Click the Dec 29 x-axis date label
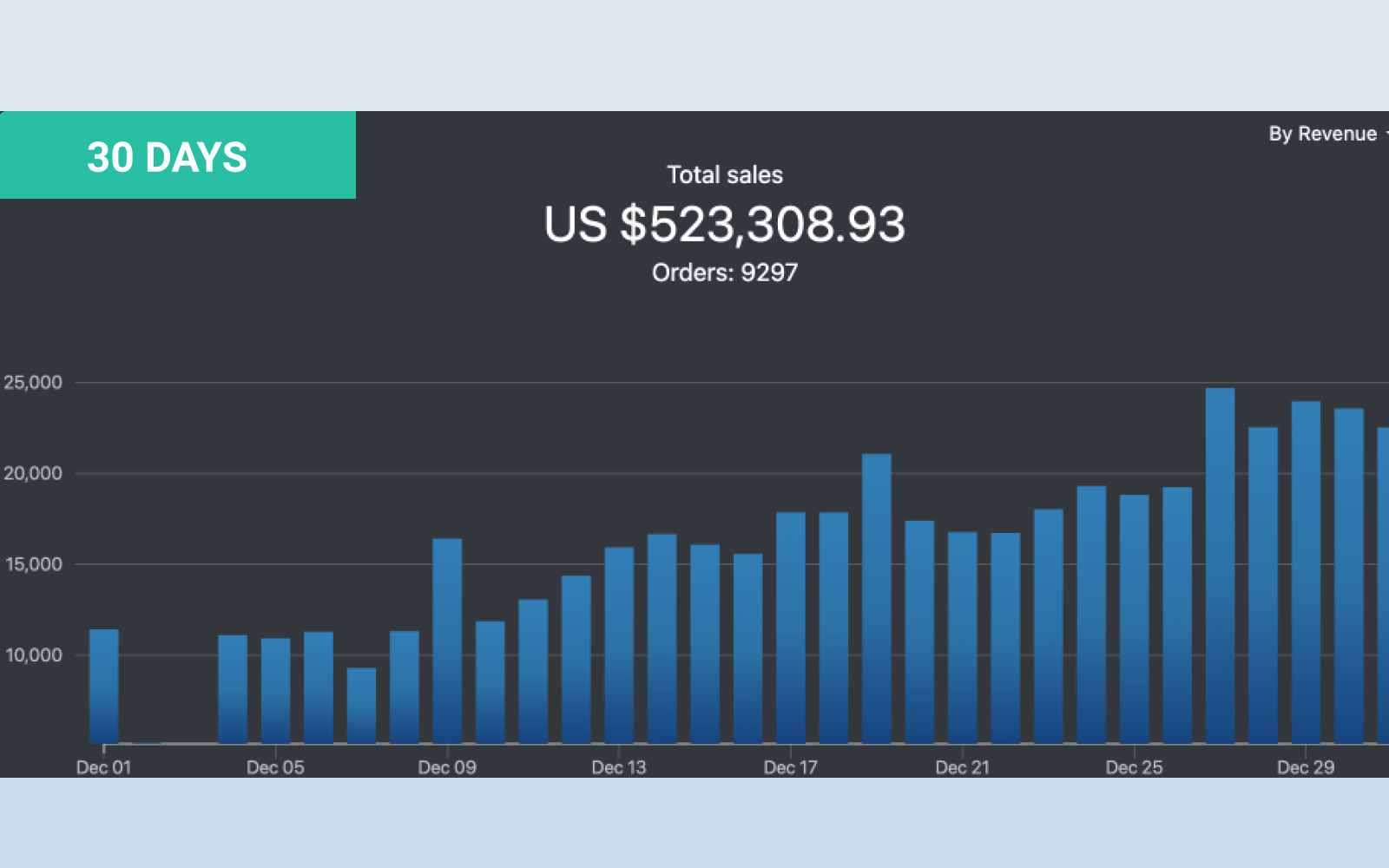The height and width of the screenshot is (868, 1389). coord(1305,767)
